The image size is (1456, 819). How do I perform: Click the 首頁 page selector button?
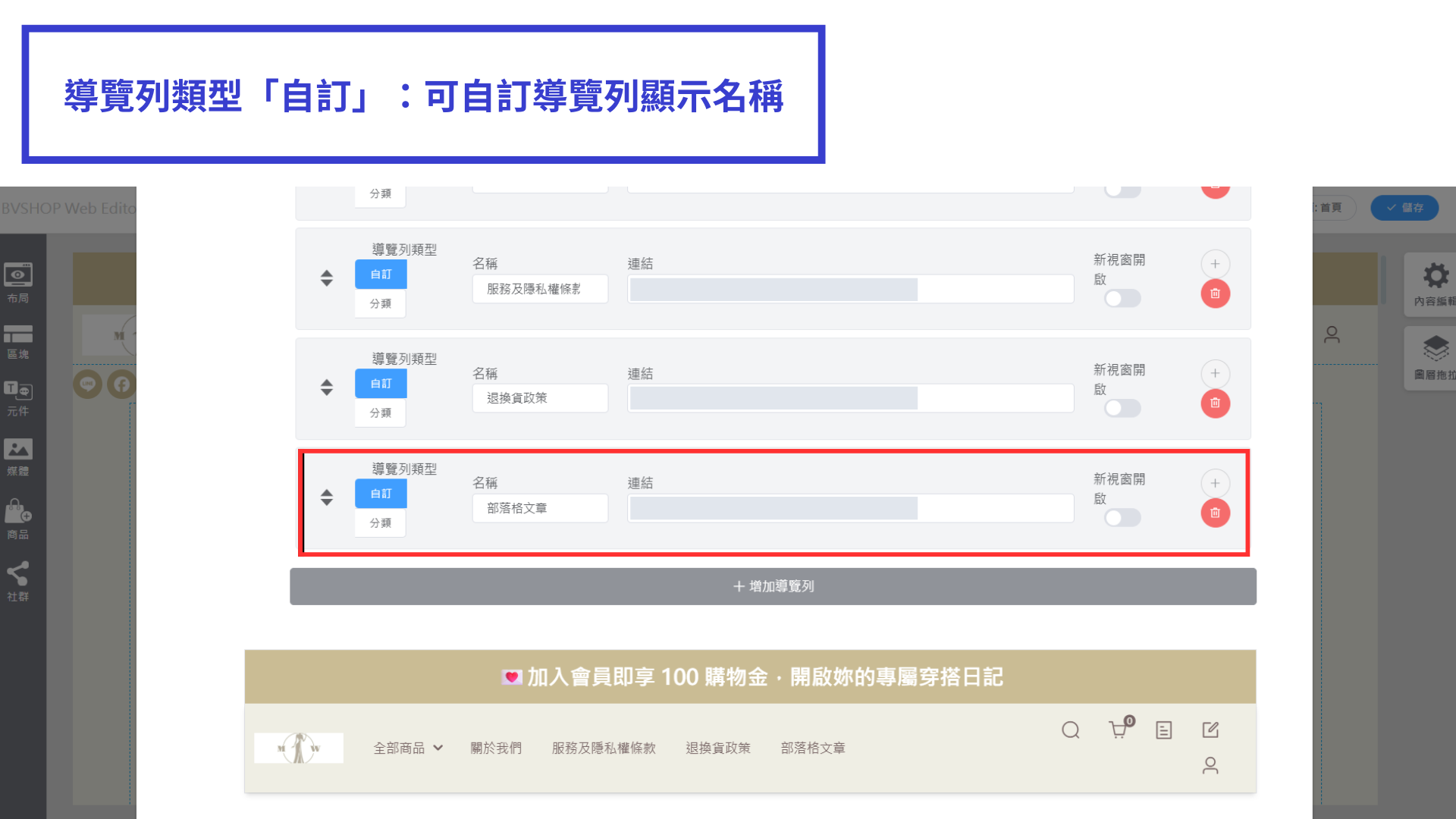pyautogui.click(x=1333, y=207)
